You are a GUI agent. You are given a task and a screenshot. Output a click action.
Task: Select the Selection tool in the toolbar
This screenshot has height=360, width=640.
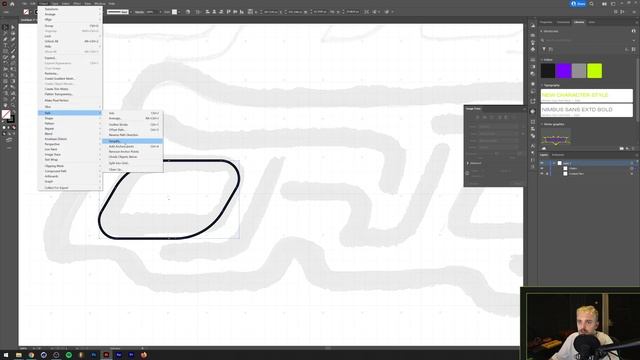point(5,28)
